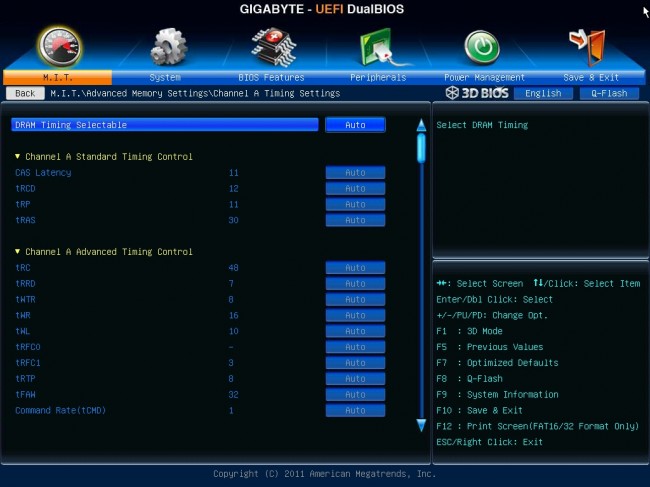Select the tRC label

pyautogui.click(x=23, y=268)
